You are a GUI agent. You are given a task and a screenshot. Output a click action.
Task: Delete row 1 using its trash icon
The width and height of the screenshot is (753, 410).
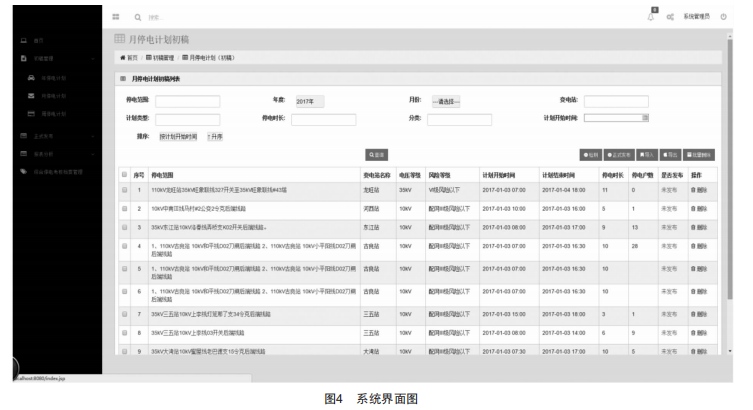(x=699, y=189)
